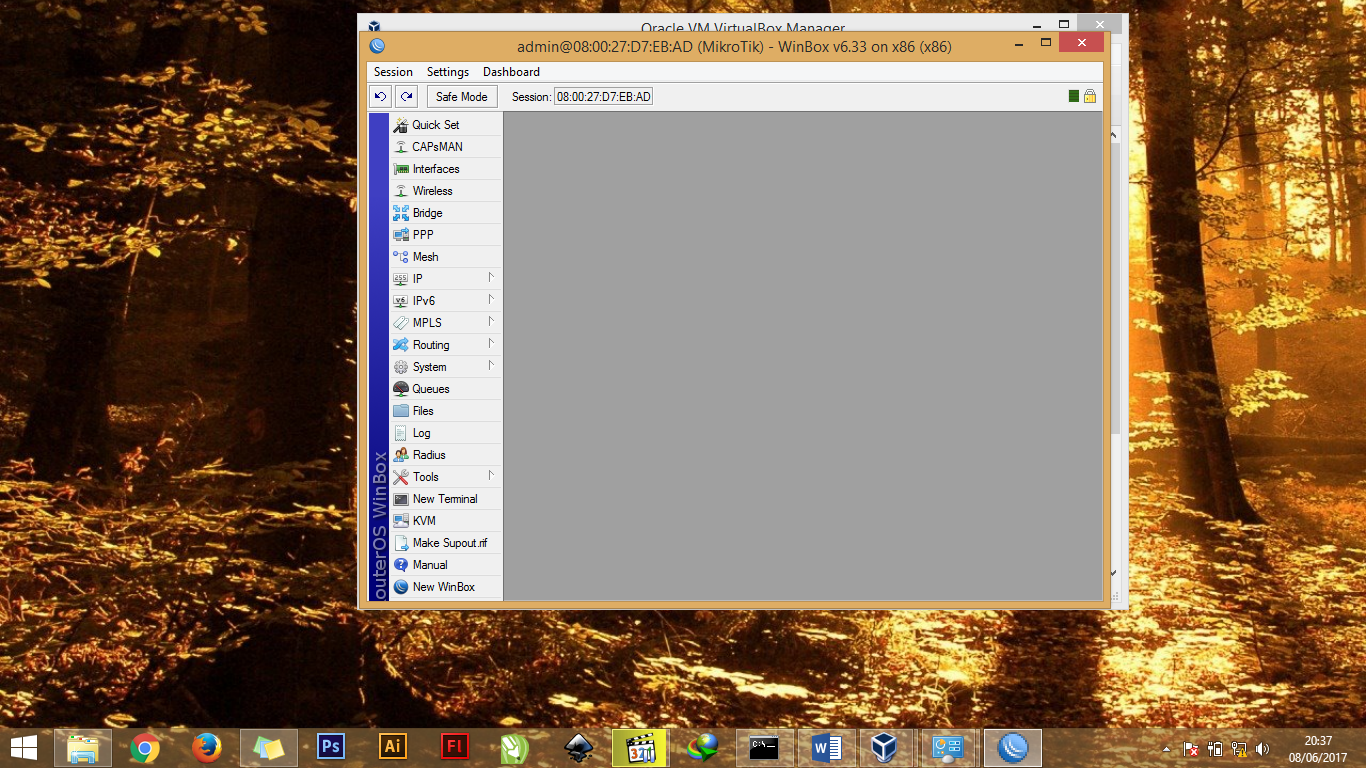This screenshot has height=768, width=1366.
Task: Expand the MPLS submenu arrow
Action: (x=491, y=321)
